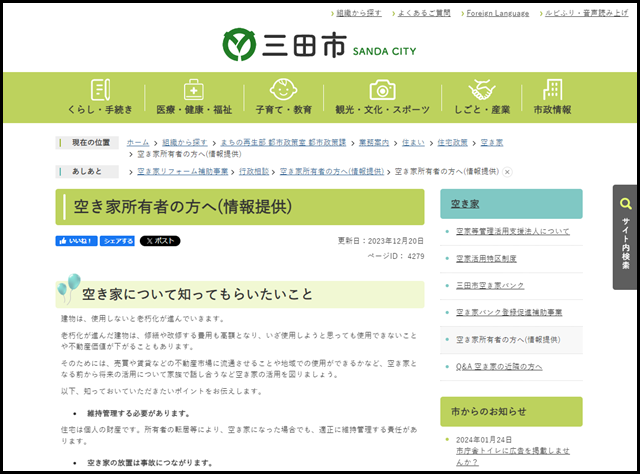Select the 観光・文化・スポーツ menu label
The width and height of the screenshot is (640, 474).
pyautogui.click(x=382, y=109)
